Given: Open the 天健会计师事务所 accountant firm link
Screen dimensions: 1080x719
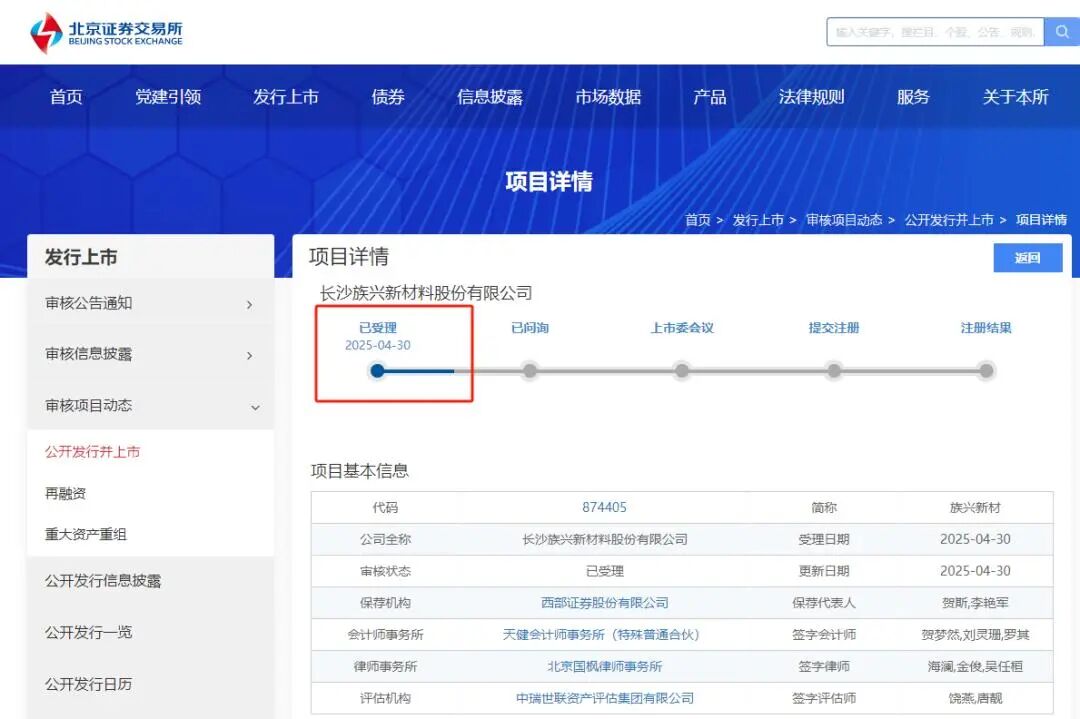Looking at the screenshot, I should pos(601,635).
